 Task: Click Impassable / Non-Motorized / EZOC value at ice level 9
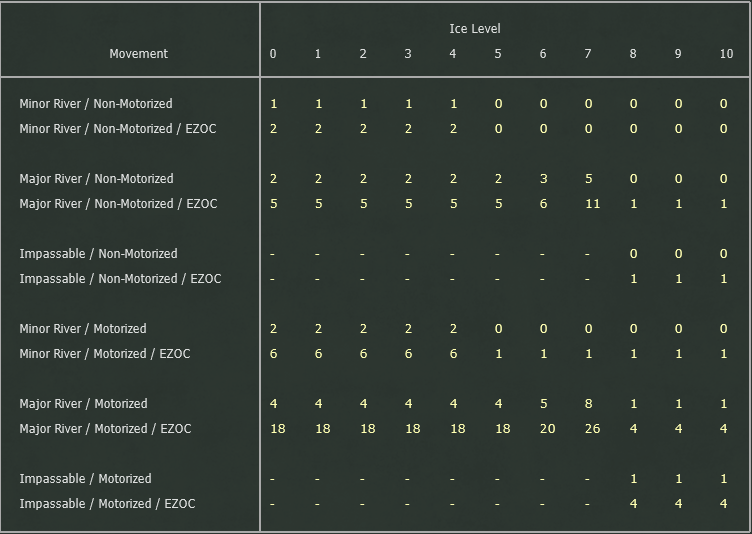pos(679,278)
